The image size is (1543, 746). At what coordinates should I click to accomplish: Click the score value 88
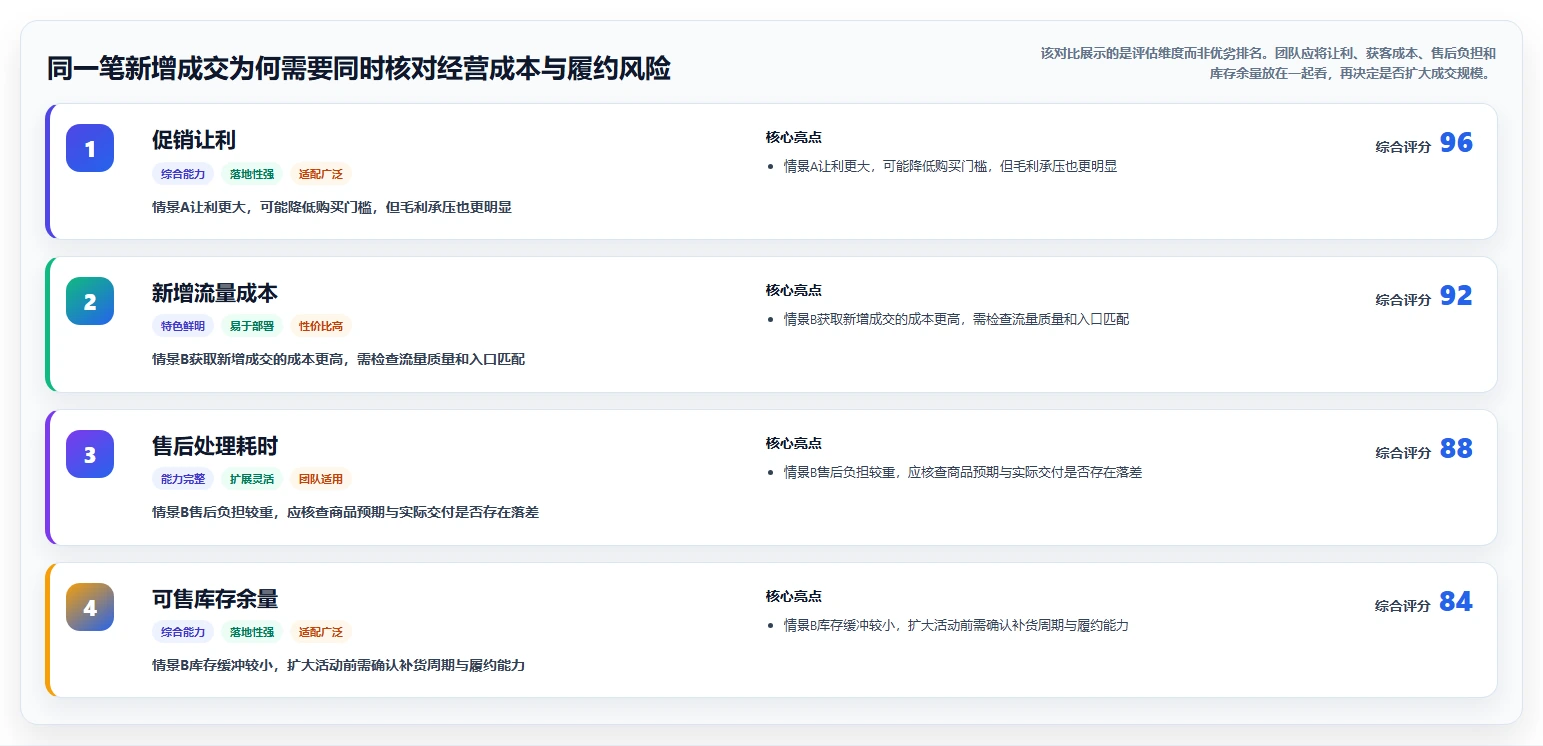(x=1456, y=449)
